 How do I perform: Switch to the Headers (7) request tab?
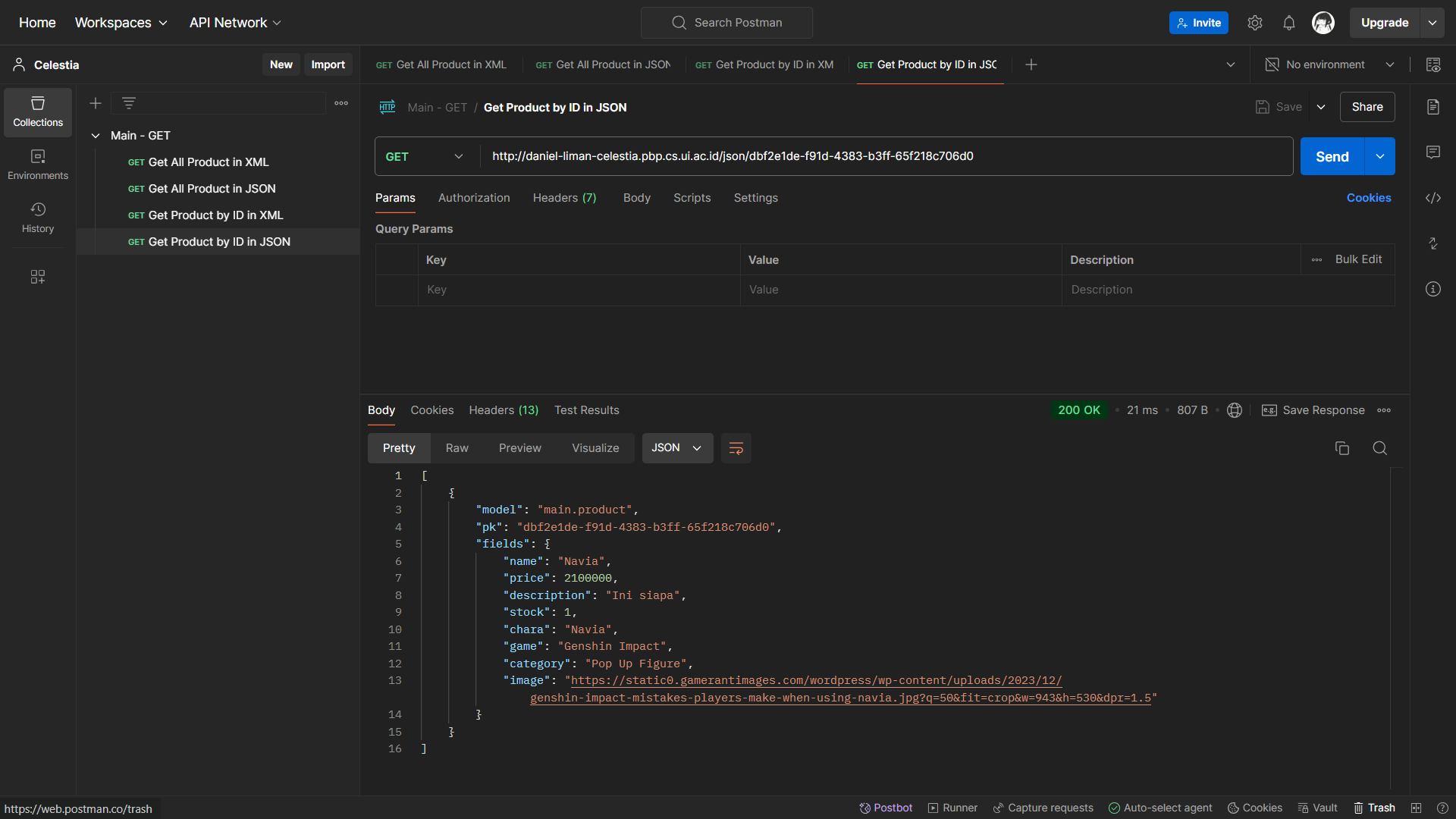pyautogui.click(x=564, y=198)
